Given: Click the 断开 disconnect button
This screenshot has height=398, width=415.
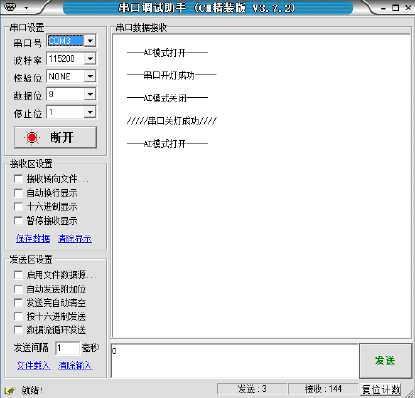Looking at the screenshot, I should coord(55,137).
